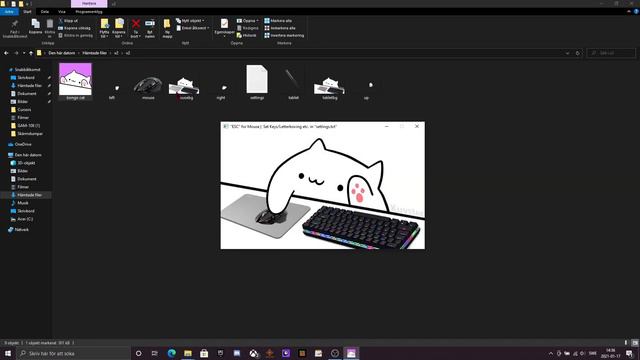
Task: Click large icons view toggle in status bar
Action: click(x=635, y=343)
